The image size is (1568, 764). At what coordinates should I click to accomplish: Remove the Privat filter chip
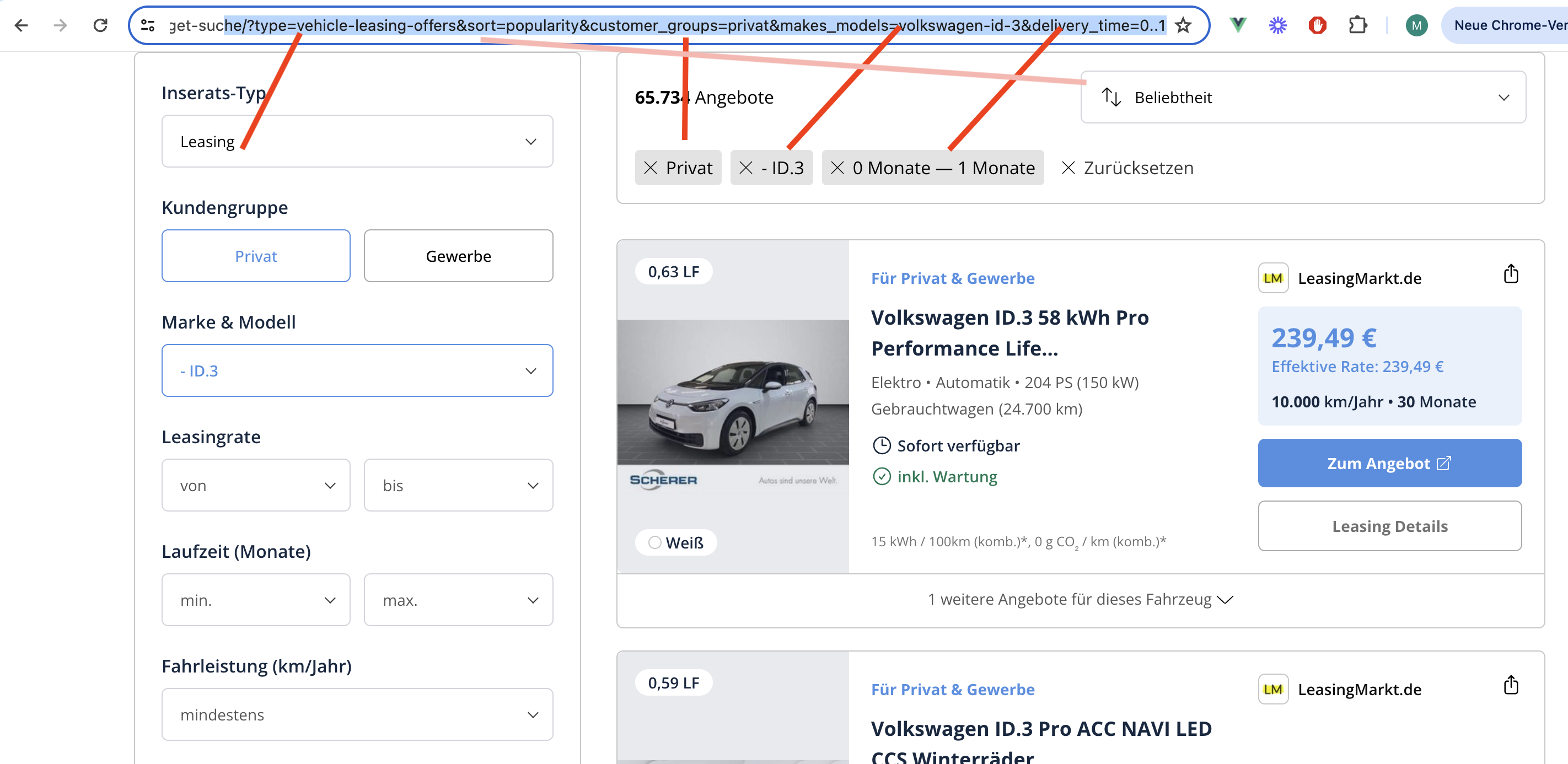point(651,168)
